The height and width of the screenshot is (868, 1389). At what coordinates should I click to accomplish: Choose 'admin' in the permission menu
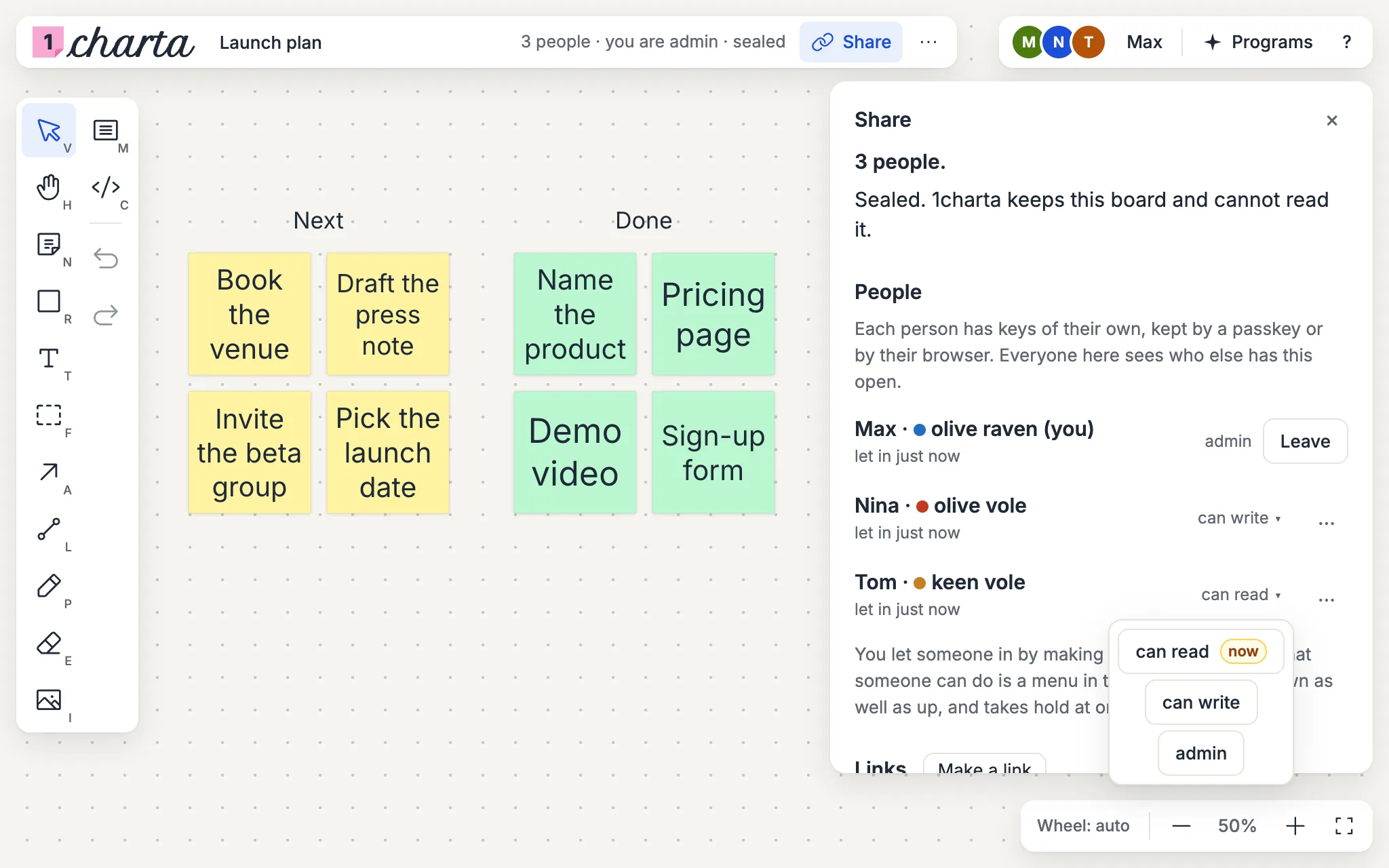pos(1200,753)
